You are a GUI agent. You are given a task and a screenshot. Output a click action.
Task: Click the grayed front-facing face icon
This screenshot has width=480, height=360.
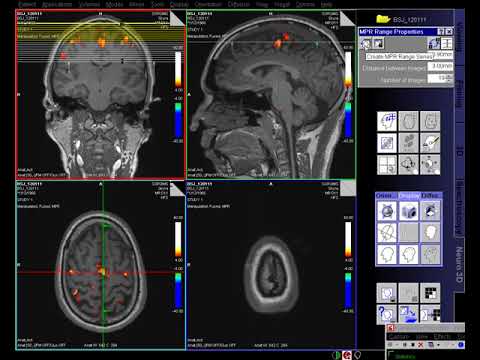tap(430, 121)
